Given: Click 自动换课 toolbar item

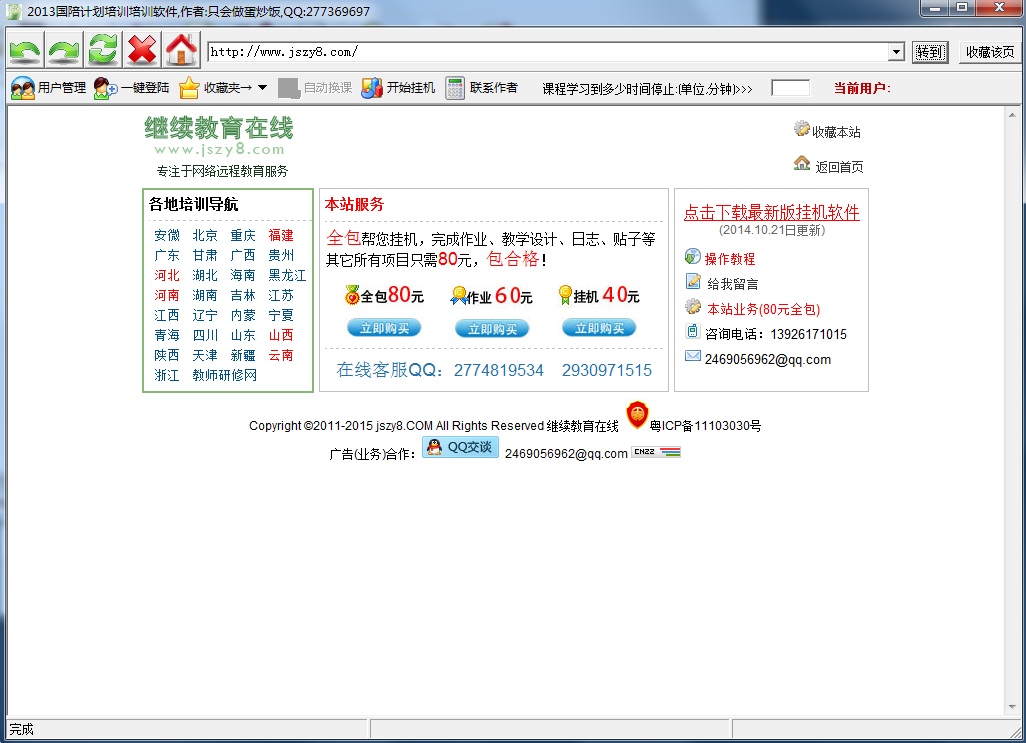Looking at the screenshot, I should pyautogui.click(x=315, y=88).
